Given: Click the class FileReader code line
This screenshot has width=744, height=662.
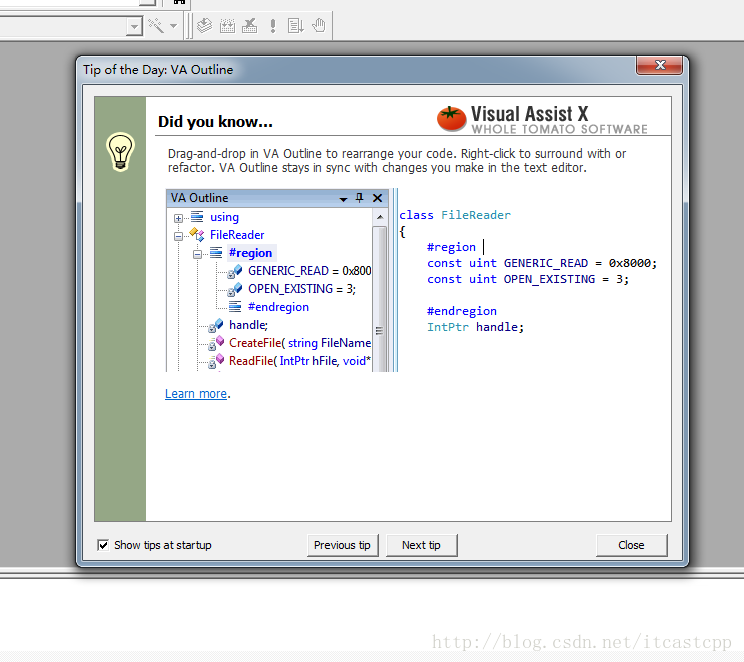Looking at the screenshot, I should tap(455, 215).
